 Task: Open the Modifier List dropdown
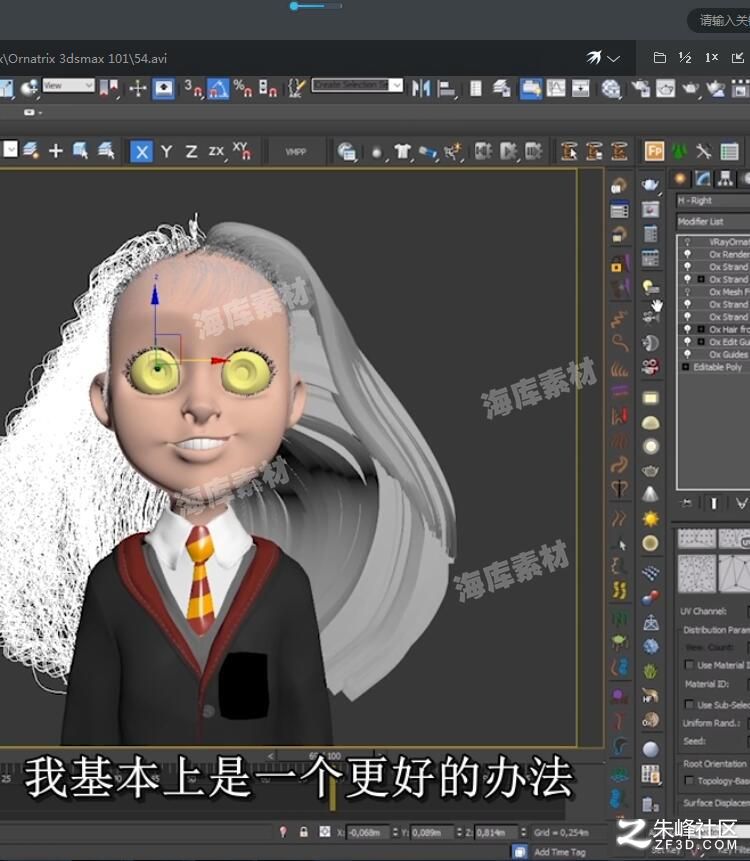click(713, 221)
